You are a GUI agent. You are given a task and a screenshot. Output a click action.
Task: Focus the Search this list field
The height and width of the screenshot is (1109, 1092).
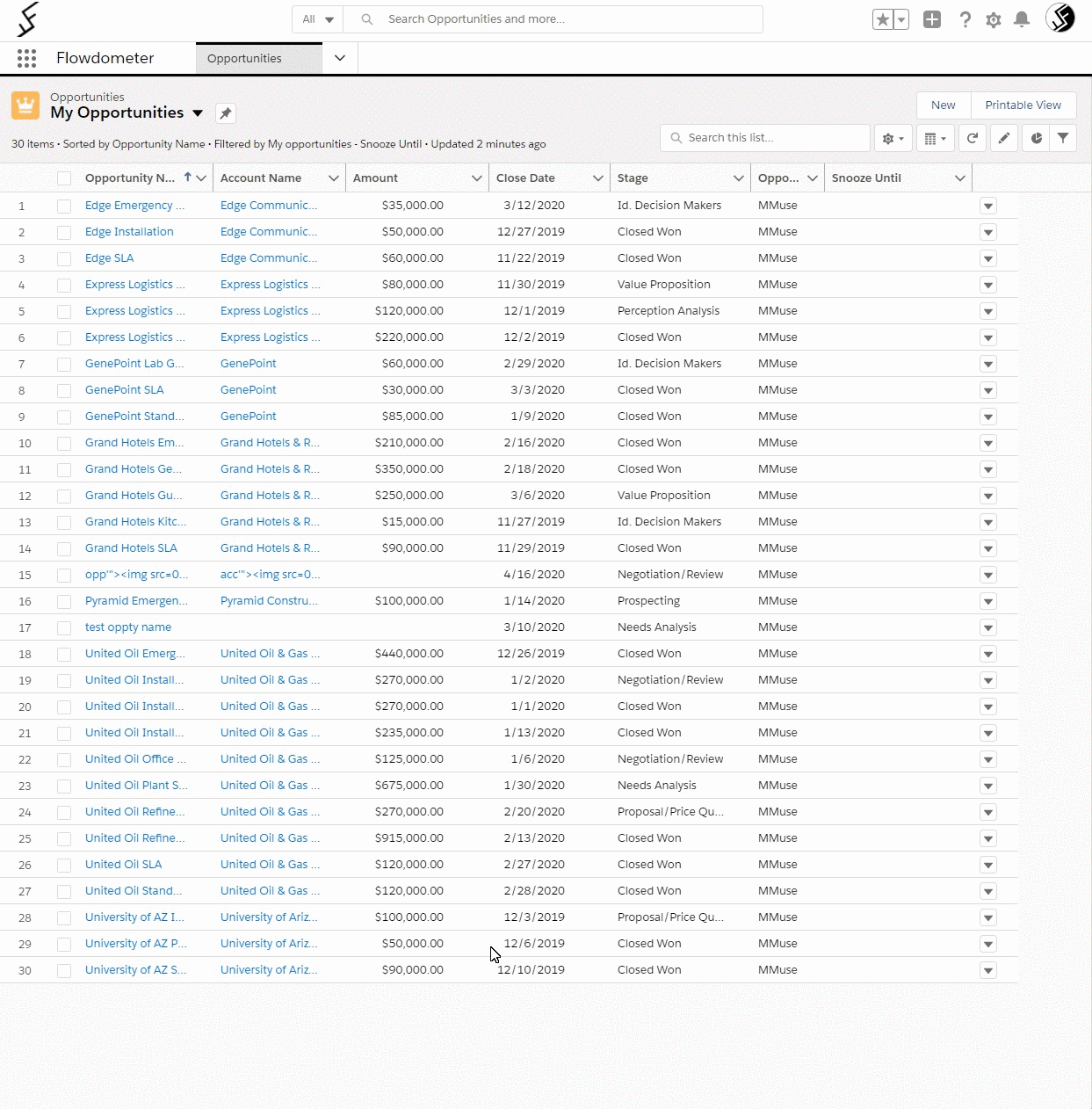point(764,138)
